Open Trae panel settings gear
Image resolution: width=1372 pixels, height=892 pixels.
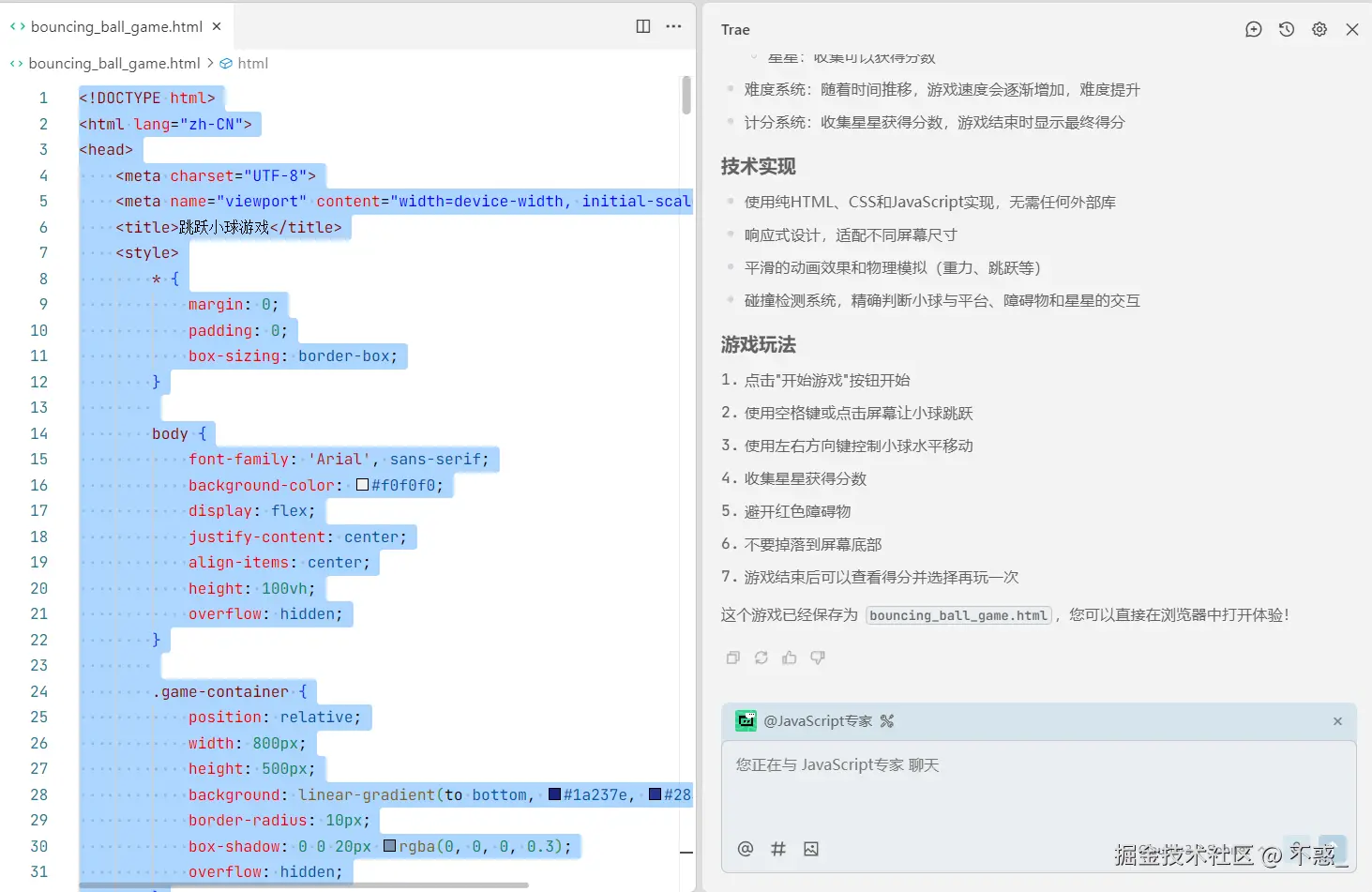(x=1319, y=29)
